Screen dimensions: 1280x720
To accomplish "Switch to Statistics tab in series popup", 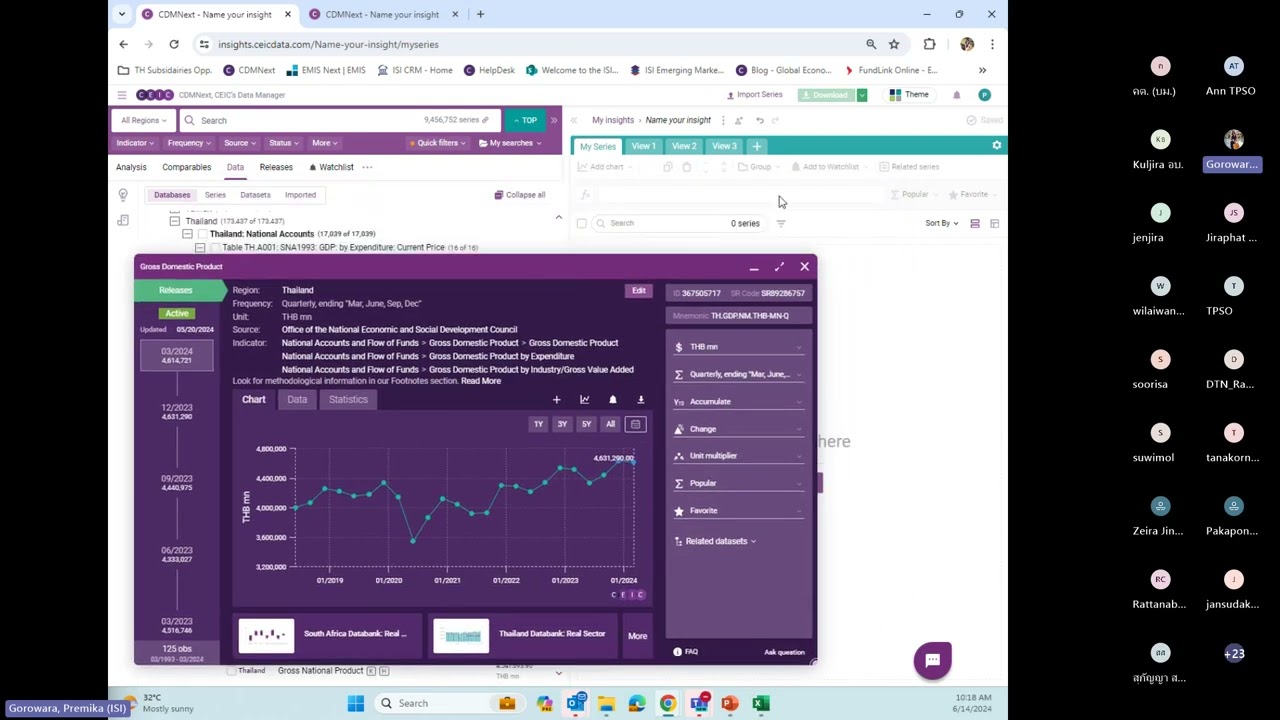I will coord(348,400).
